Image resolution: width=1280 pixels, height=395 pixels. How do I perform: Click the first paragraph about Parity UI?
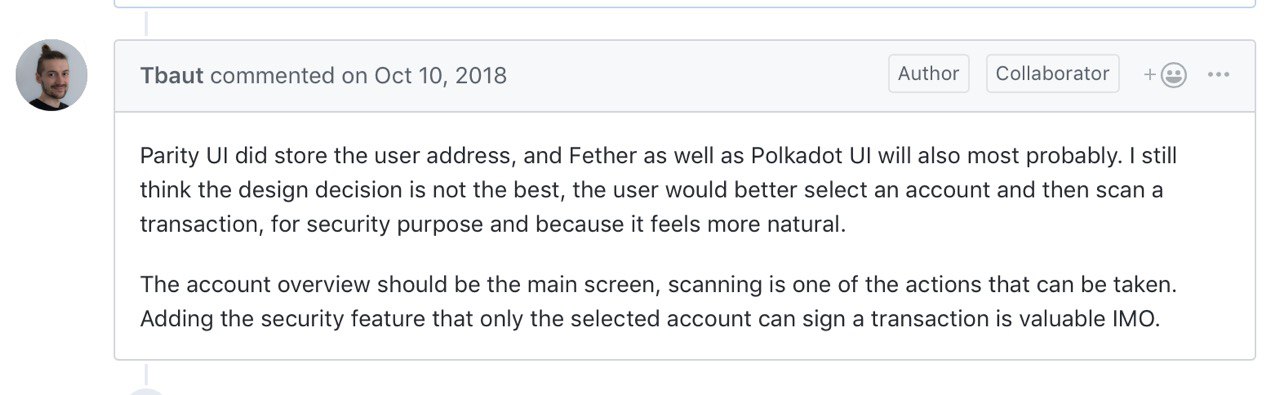(652, 190)
